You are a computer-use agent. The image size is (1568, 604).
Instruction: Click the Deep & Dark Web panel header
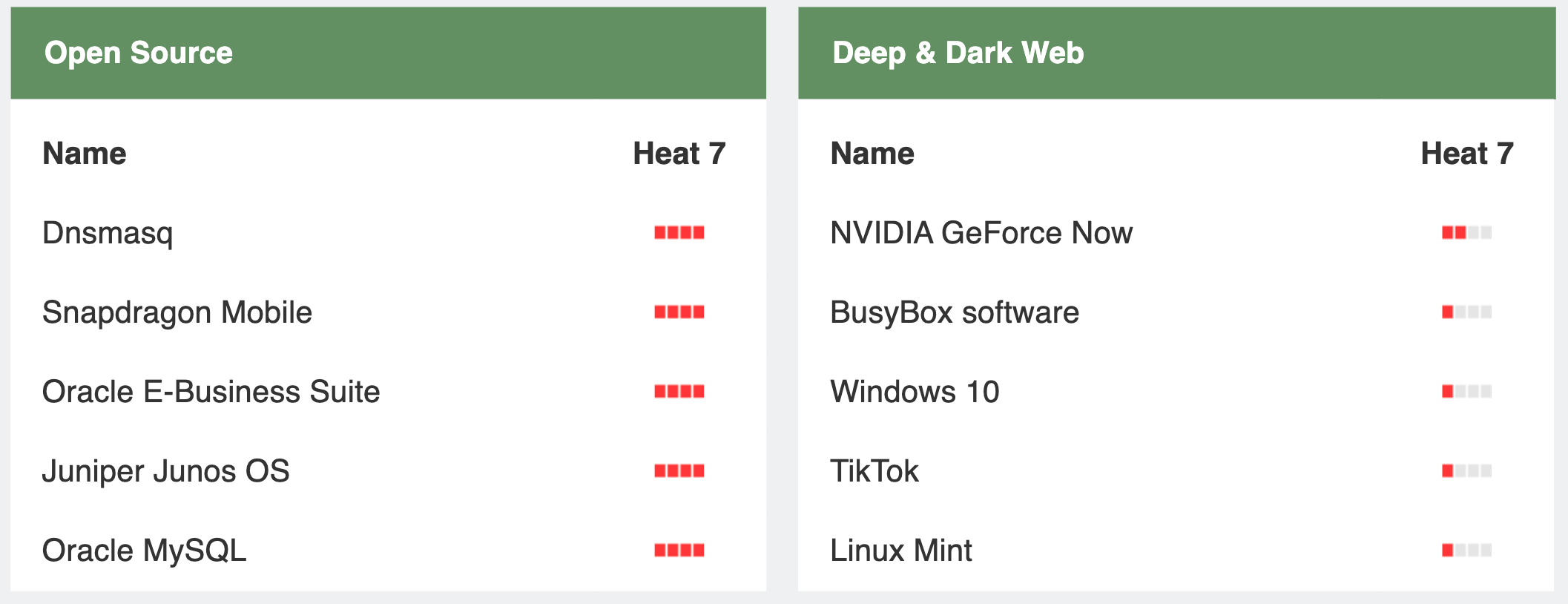pos(1176,53)
